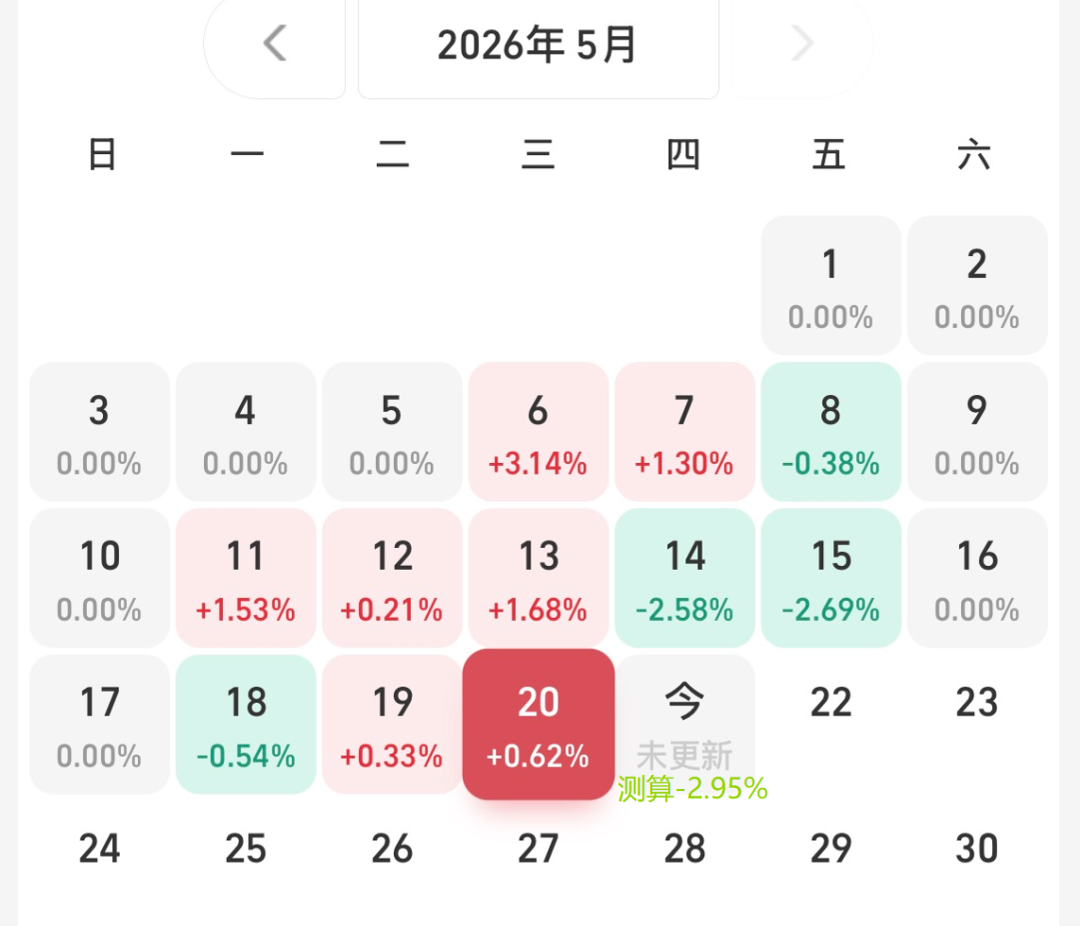
Task: Select day 25 in the calendar
Action: pos(246,849)
